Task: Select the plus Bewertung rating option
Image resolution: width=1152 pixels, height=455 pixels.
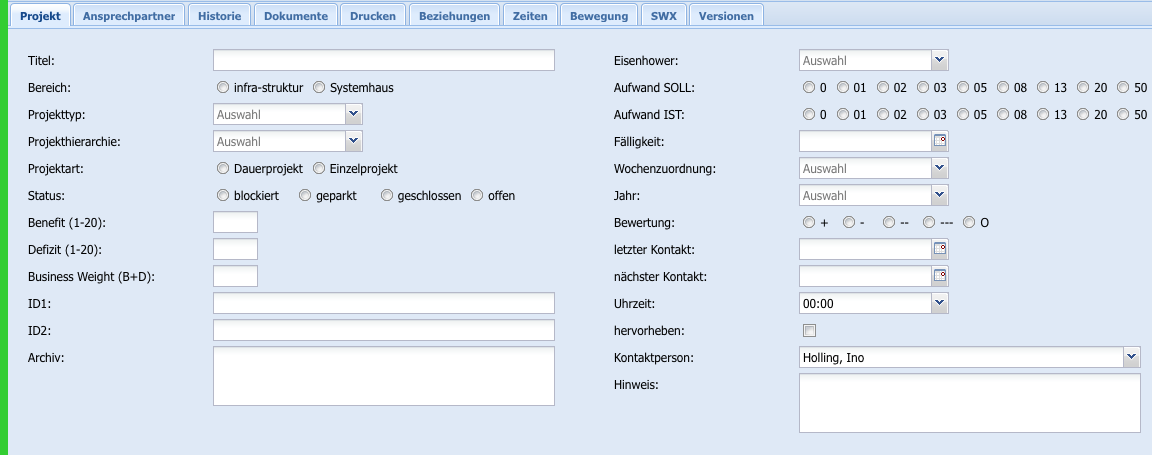Action: [809, 223]
